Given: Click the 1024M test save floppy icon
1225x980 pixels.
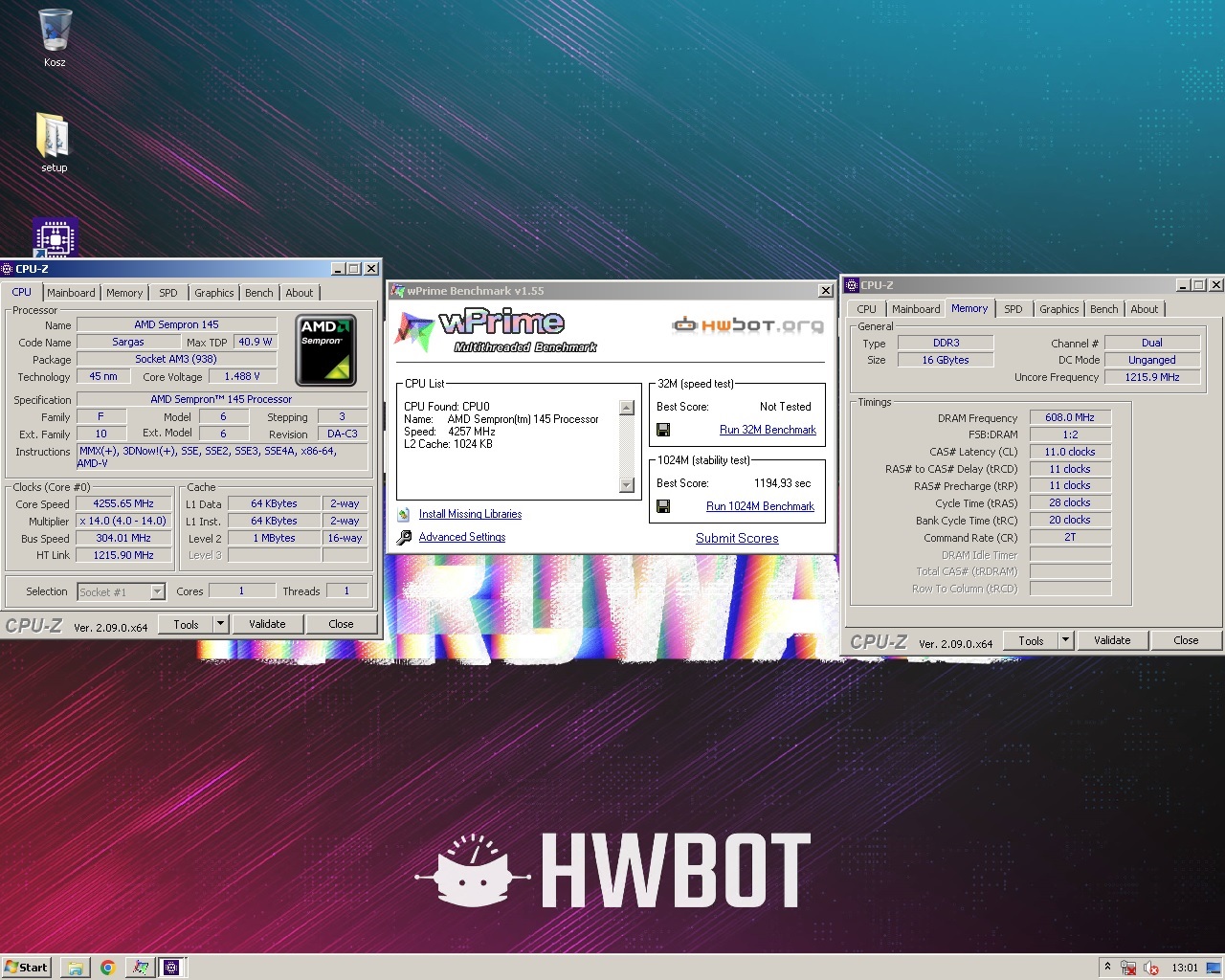Looking at the screenshot, I should (663, 506).
